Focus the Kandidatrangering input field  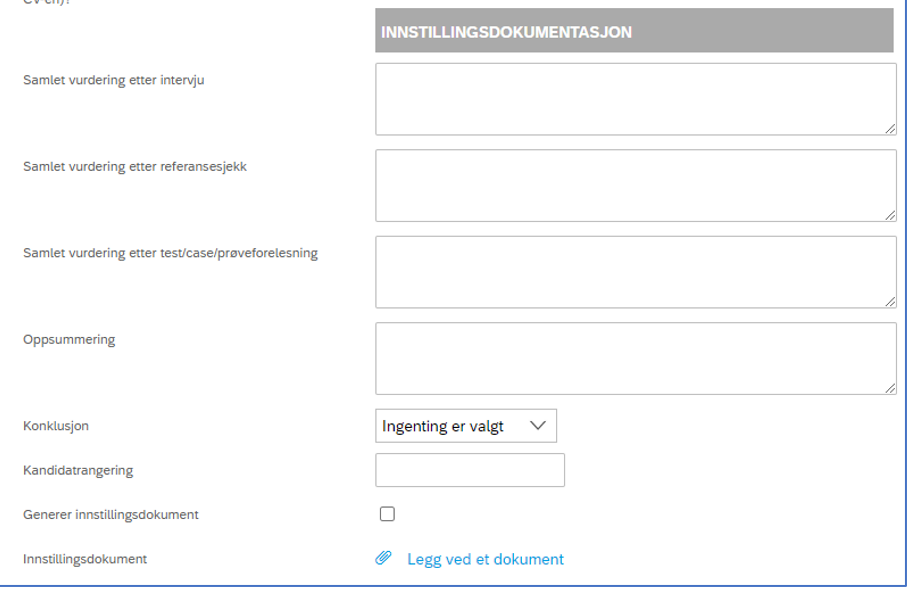click(x=470, y=470)
